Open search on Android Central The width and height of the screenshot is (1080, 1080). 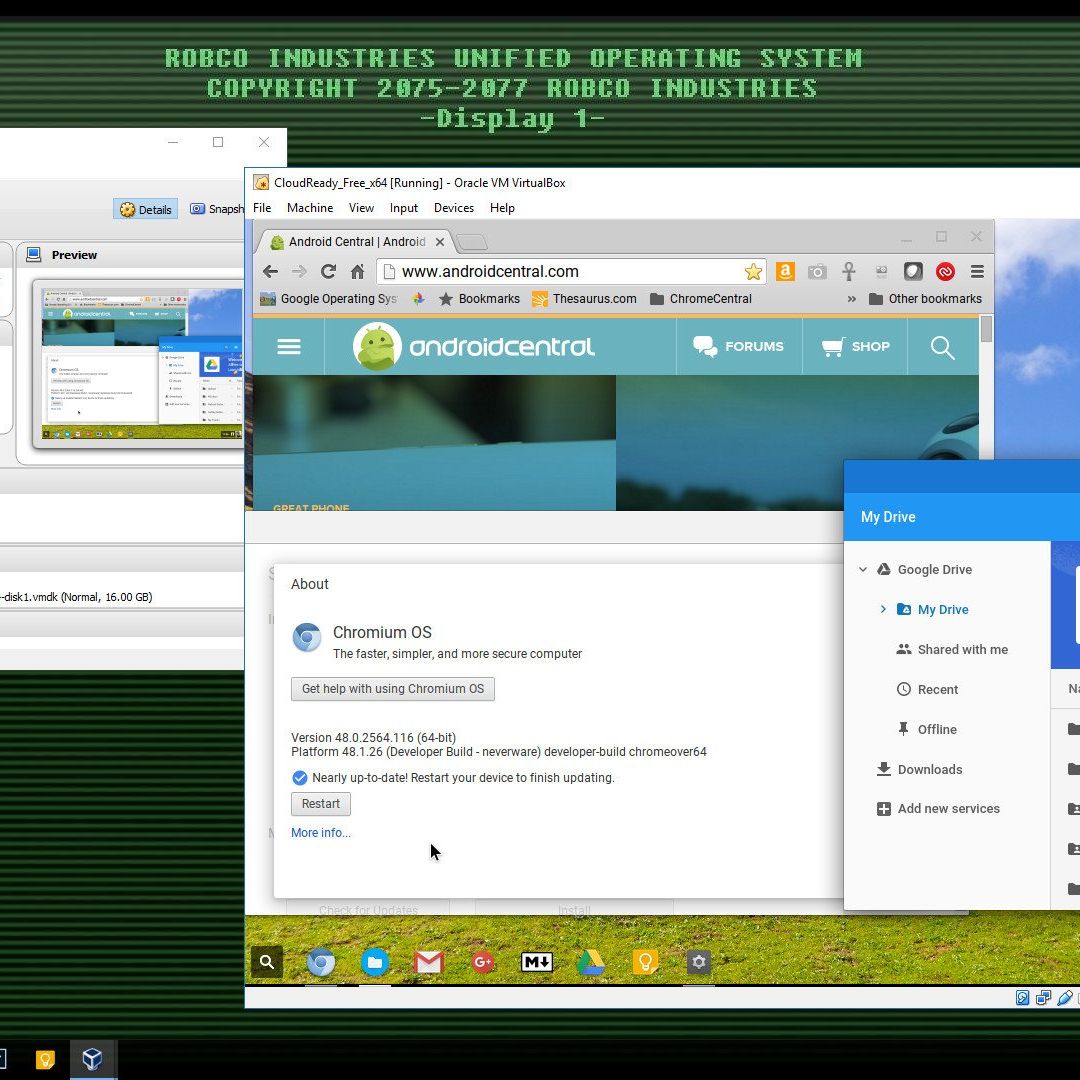click(942, 347)
